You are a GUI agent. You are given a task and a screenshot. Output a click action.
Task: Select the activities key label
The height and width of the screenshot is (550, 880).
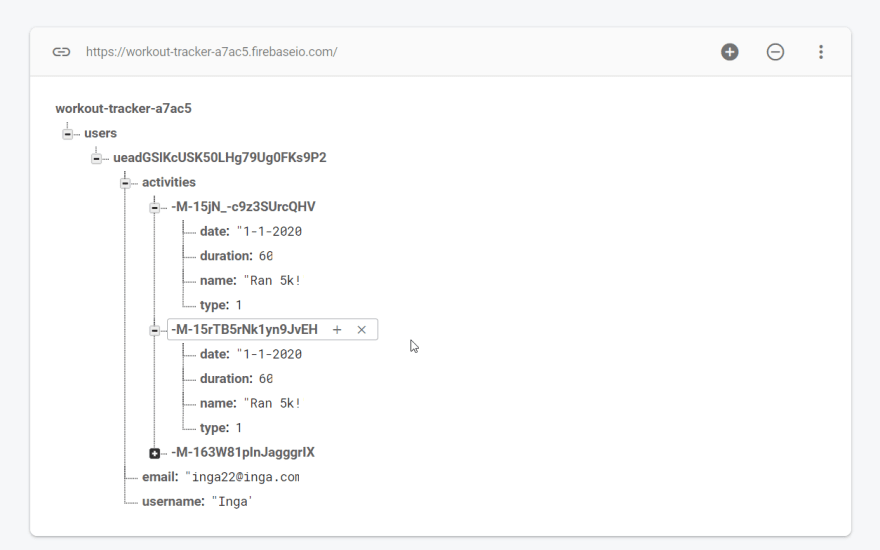[169, 182]
